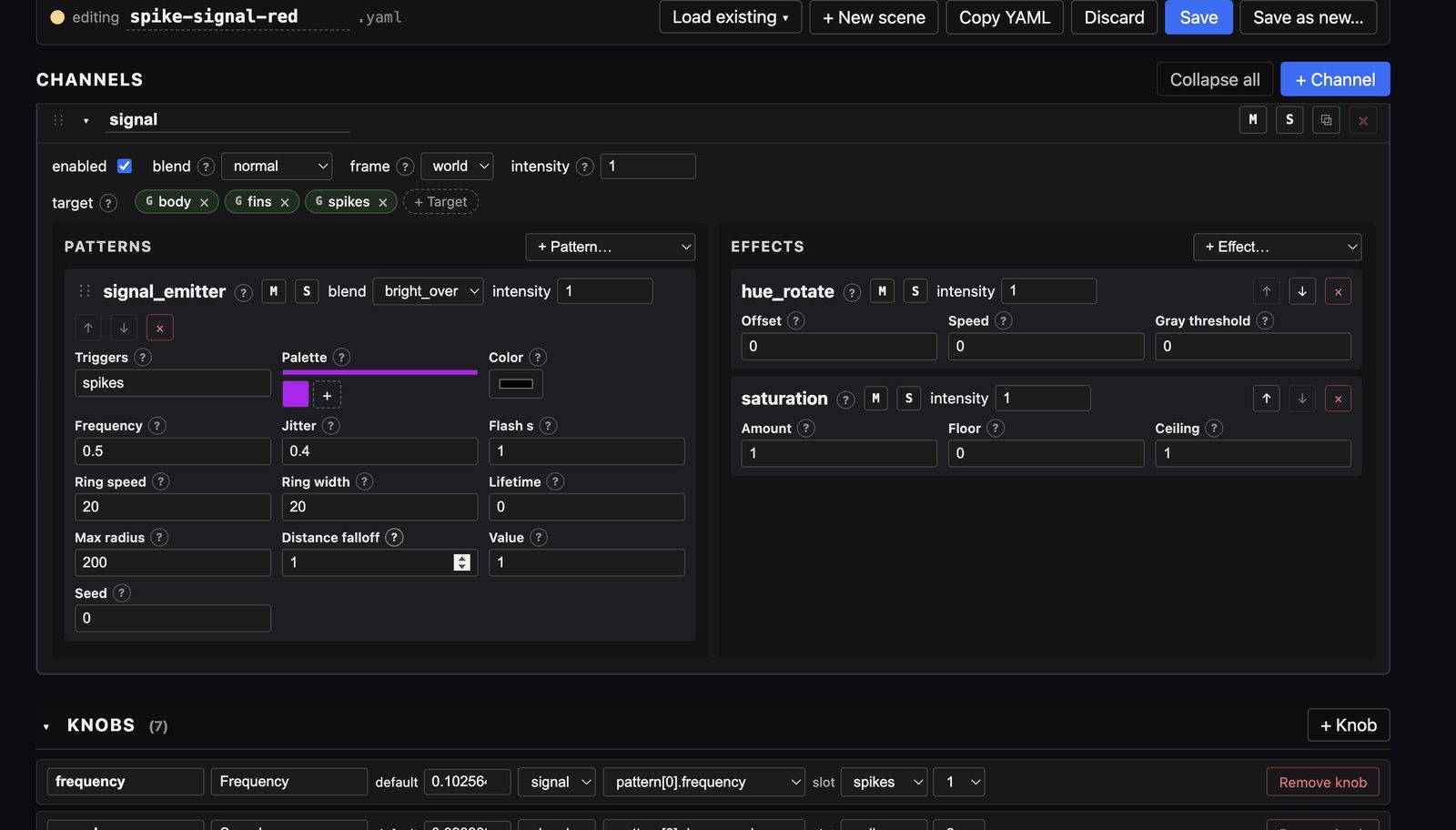
Task: Open the + Pattern dropdown
Action: coord(610,247)
